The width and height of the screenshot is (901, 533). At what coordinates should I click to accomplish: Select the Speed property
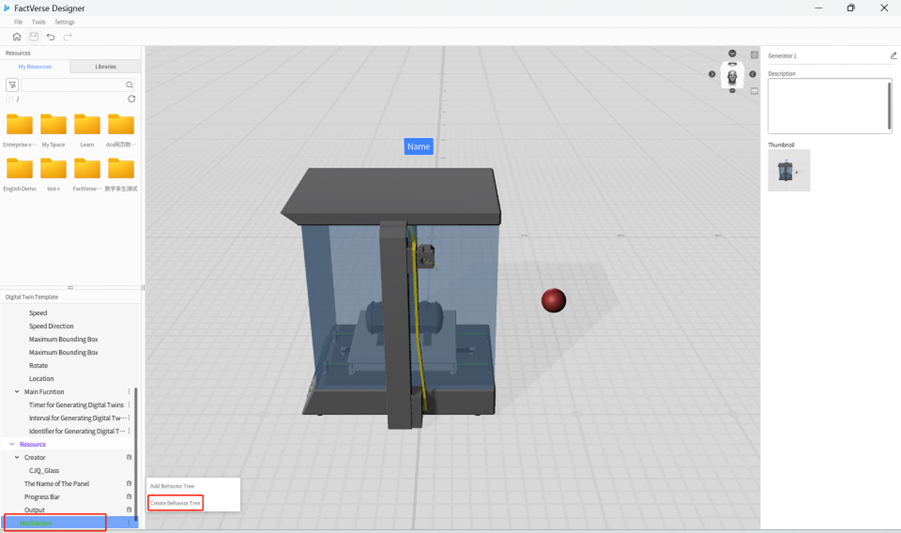tap(38, 313)
